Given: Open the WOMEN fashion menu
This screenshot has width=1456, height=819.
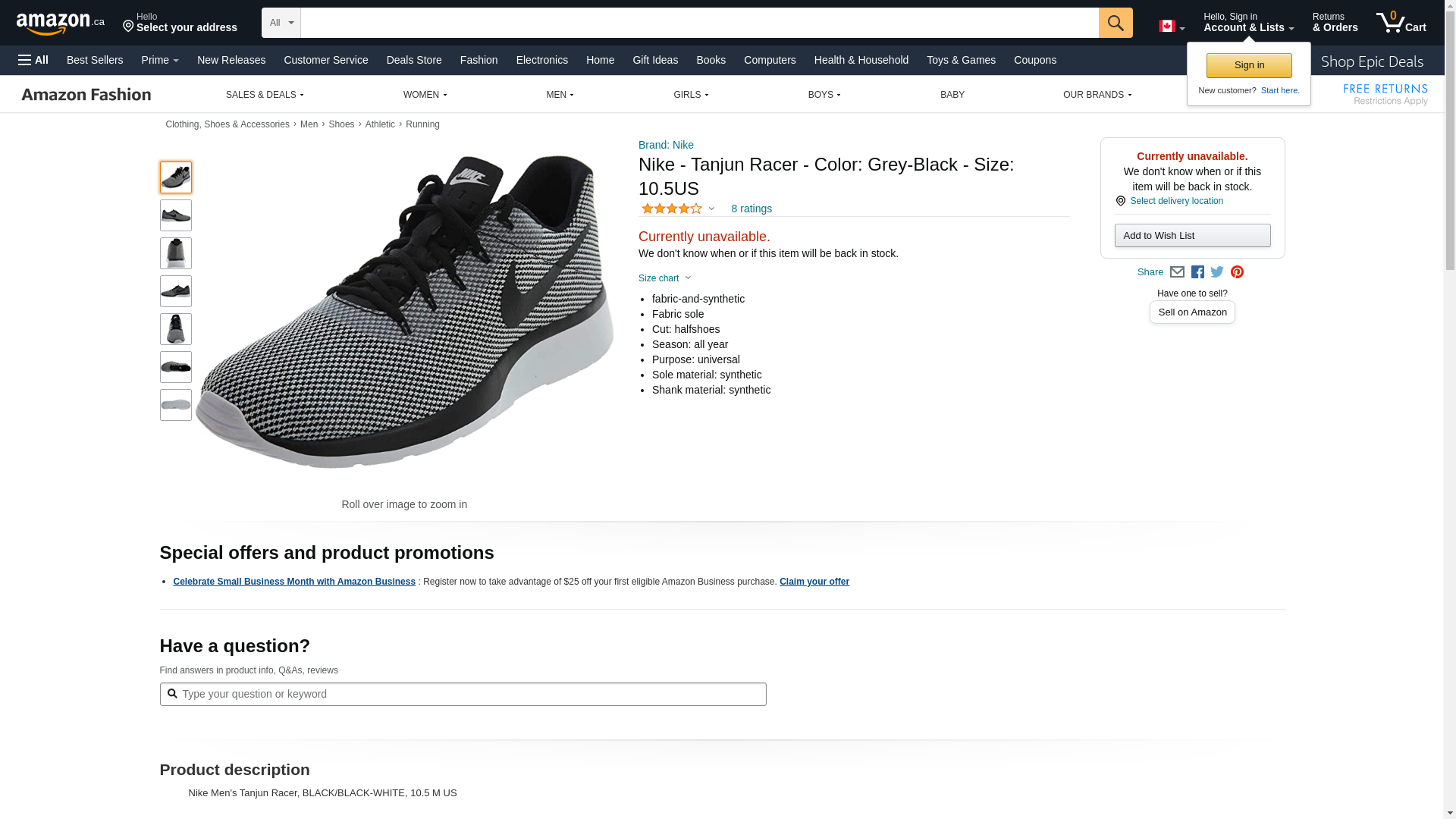Looking at the screenshot, I should [425, 95].
